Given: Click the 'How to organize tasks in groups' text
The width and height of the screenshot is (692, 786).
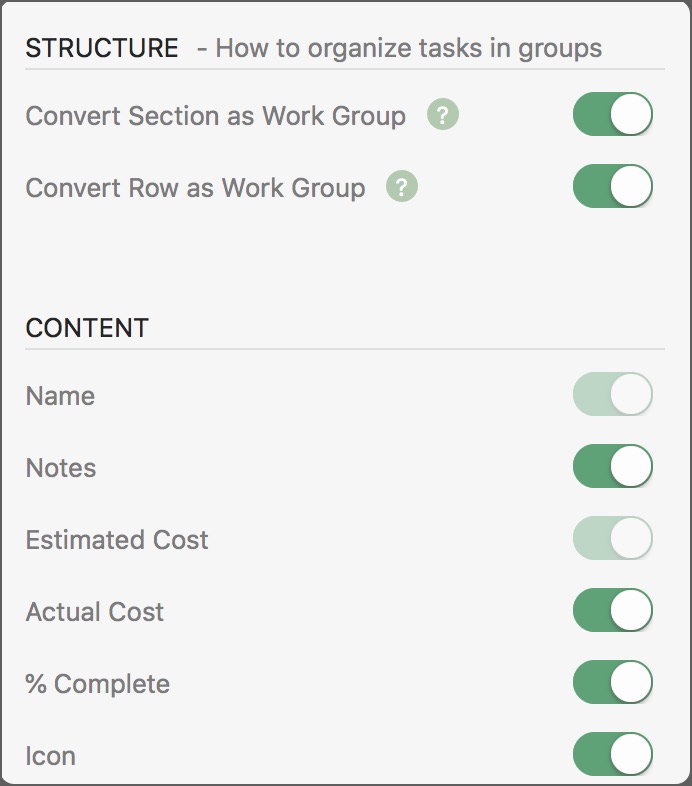Looking at the screenshot, I should tap(408, 47).
